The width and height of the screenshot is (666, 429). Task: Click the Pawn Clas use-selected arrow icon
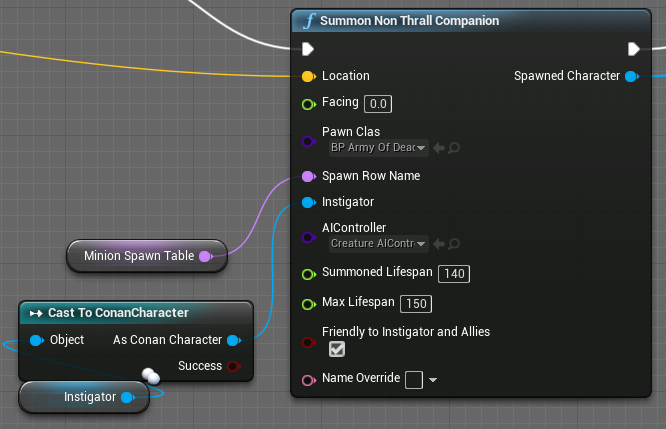click(x=439, y=148)
